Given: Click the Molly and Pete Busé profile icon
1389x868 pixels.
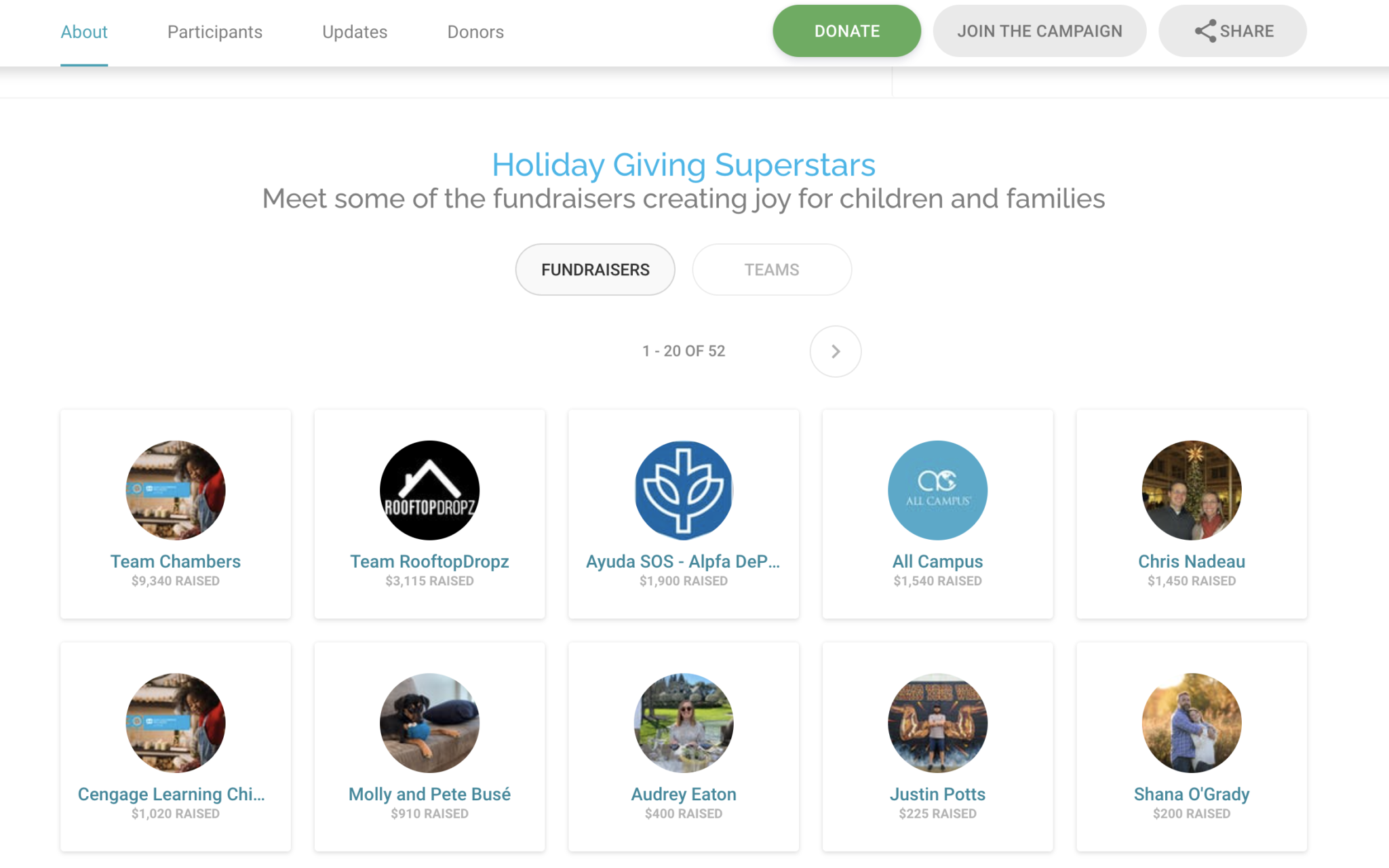Looking at the screenshot, I should 429,723.
